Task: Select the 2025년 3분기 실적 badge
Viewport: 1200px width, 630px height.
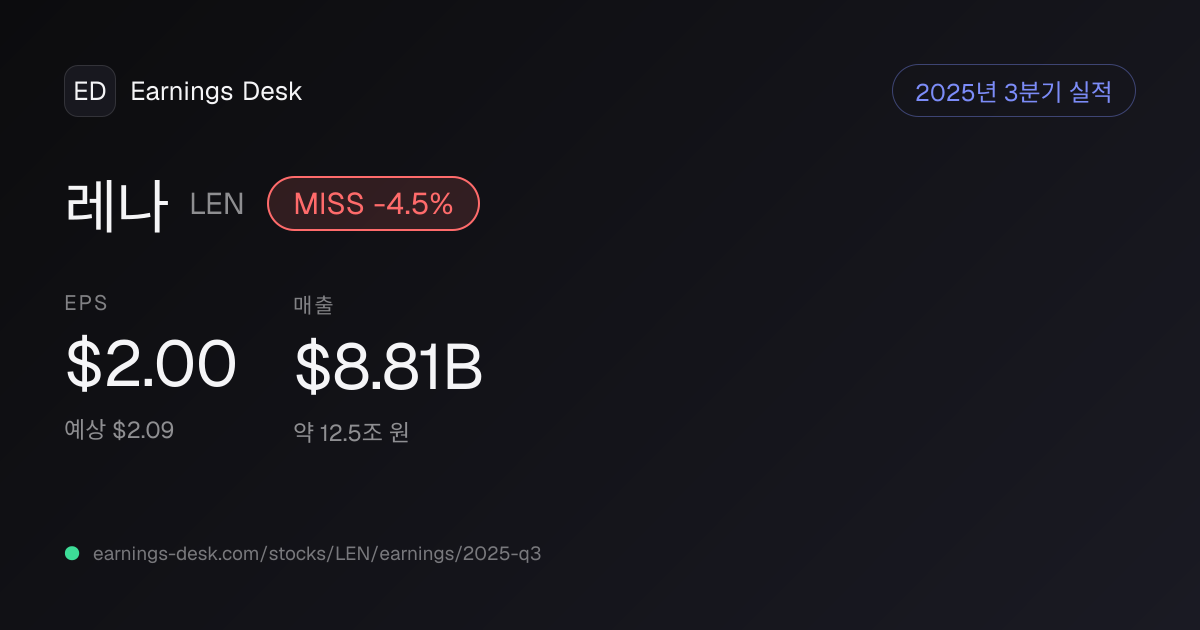Action: point(1013,91)
